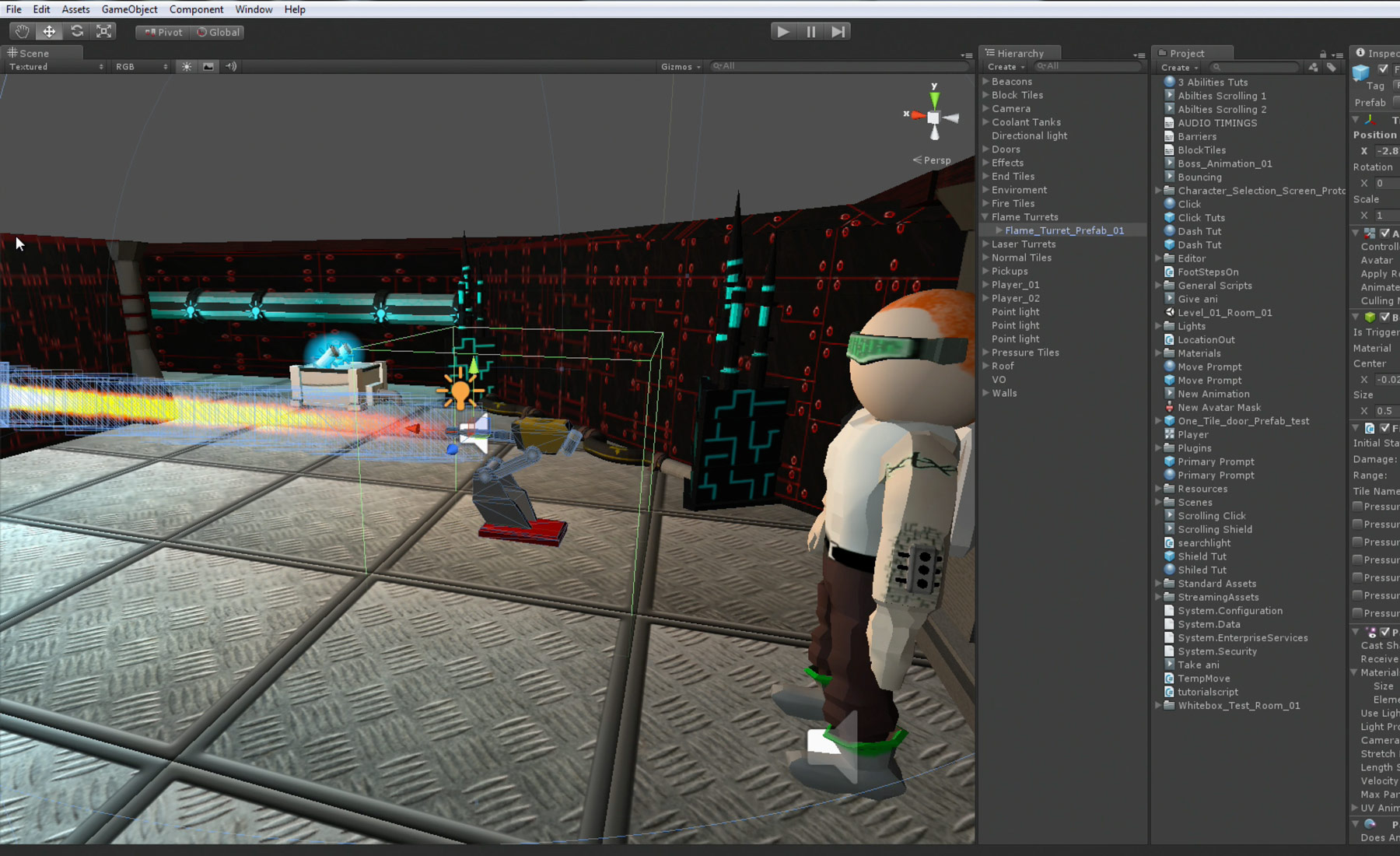Screen dimensions: 1400x856
Task: Open the Project panel options menu icon
Action: click(1338, 55)
